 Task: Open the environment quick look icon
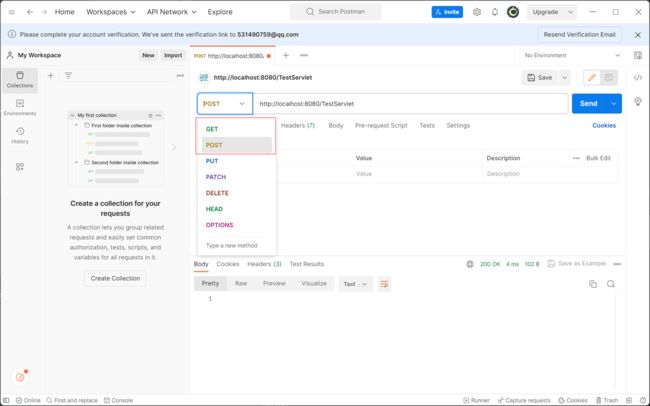pyautogui.click(x=638, y=56)
